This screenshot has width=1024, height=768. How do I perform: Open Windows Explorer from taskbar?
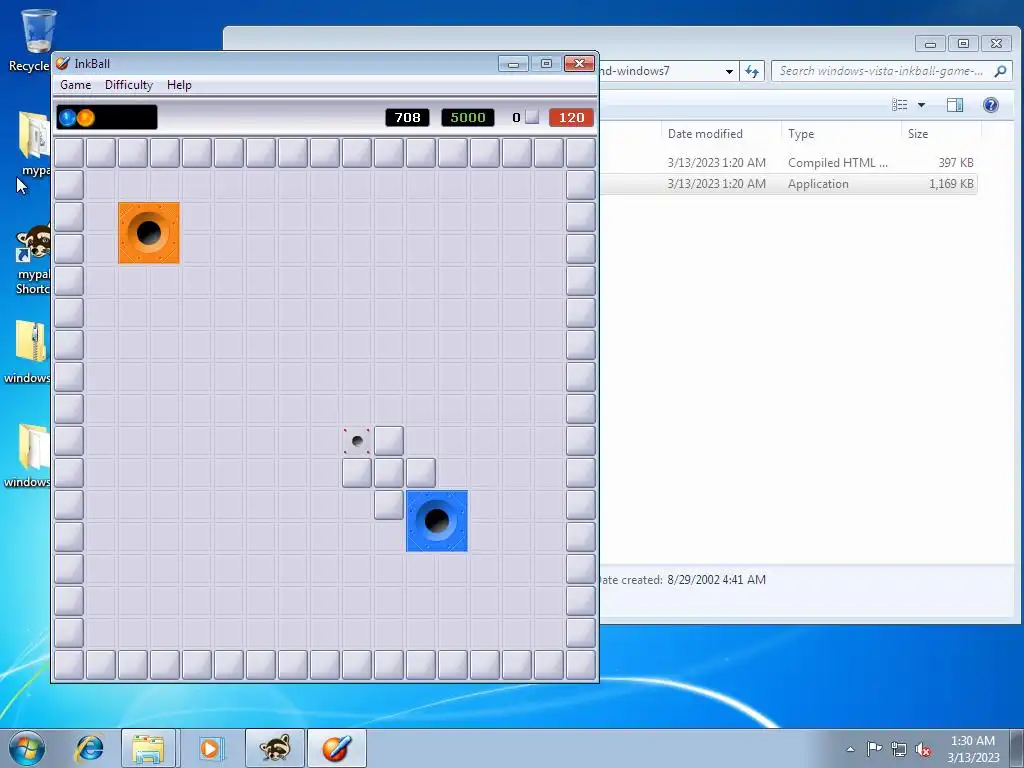pos(148,748)
